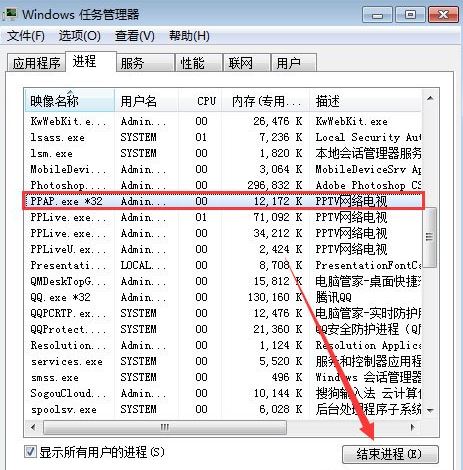Click the 结束进程(E) button

point(390,454)
